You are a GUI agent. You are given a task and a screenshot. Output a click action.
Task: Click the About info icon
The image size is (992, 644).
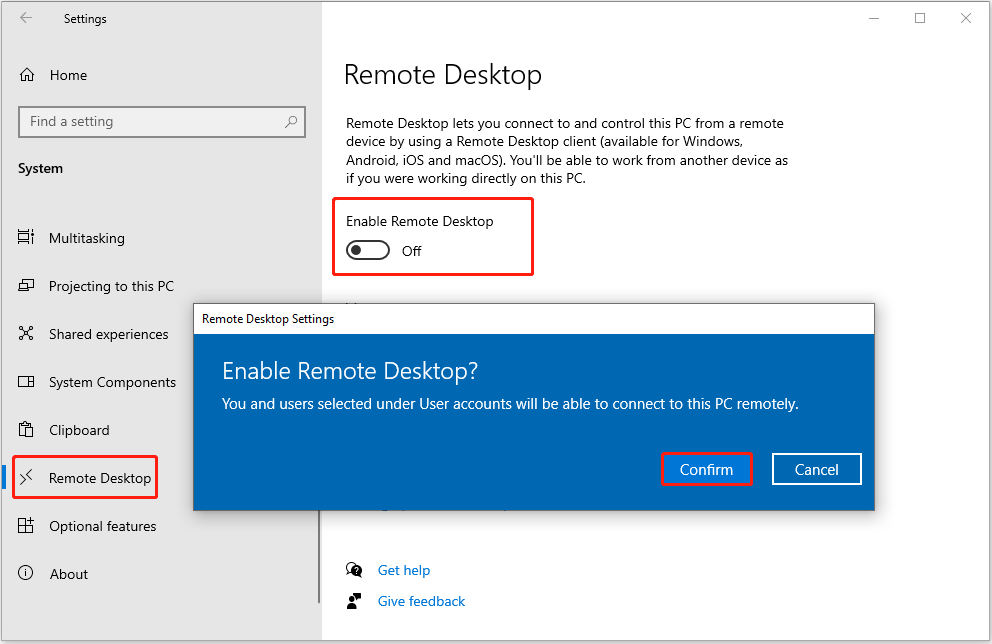(24, 573)
